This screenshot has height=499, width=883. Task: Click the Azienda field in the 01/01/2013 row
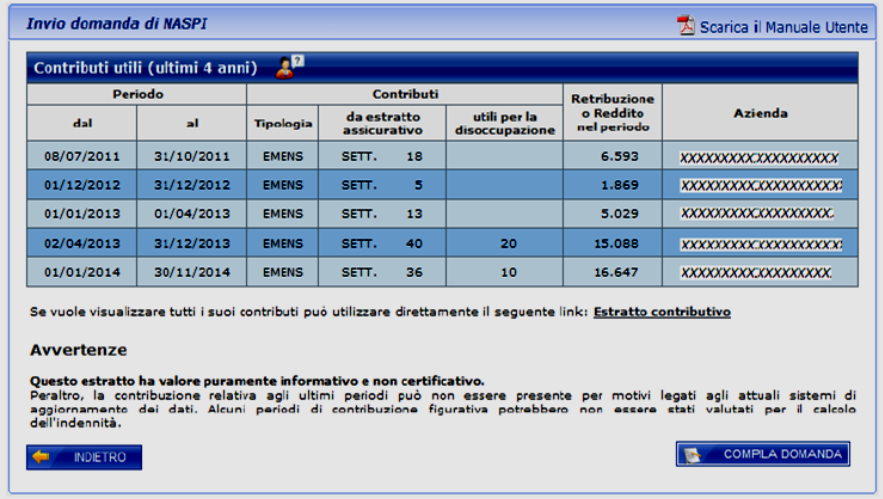coord(756,214)
